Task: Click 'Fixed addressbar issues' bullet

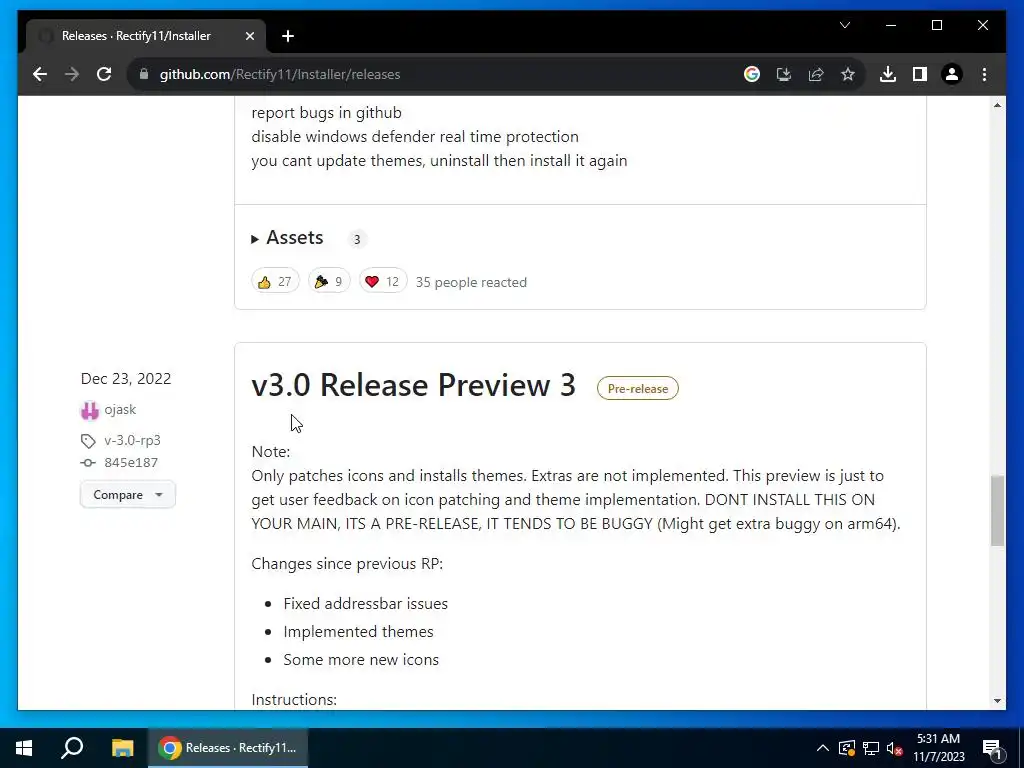Action: (x=366, y=603)
